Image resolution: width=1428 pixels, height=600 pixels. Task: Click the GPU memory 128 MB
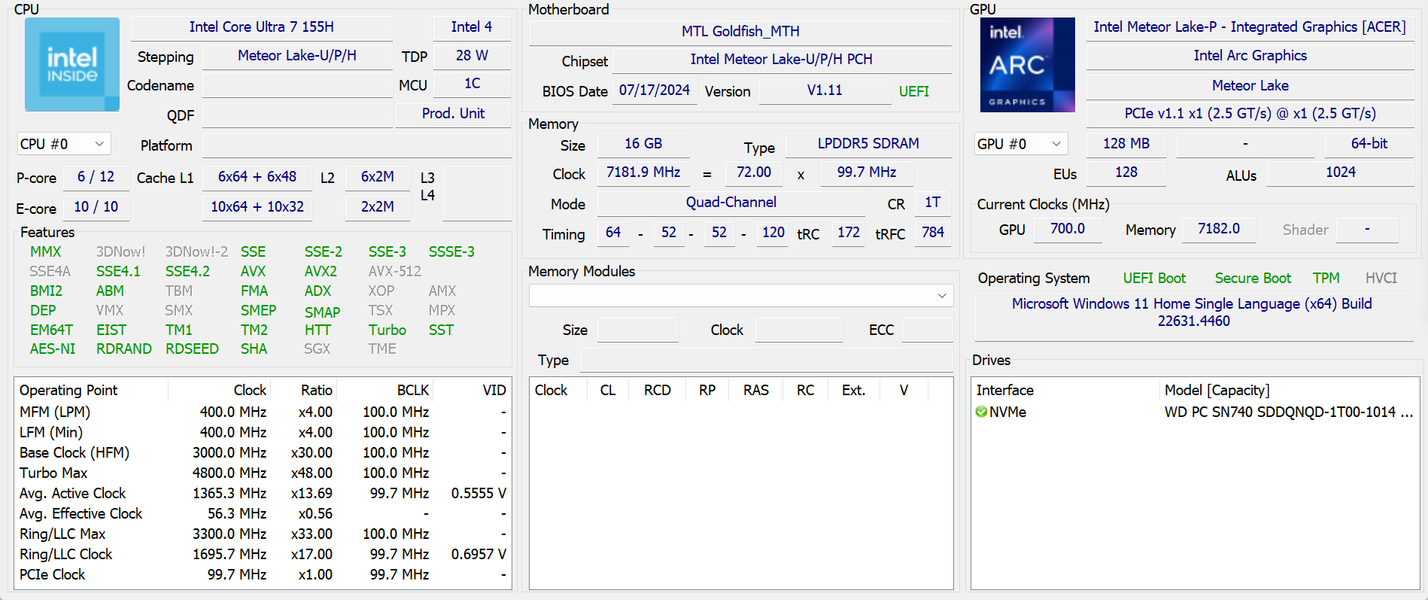1126,144
